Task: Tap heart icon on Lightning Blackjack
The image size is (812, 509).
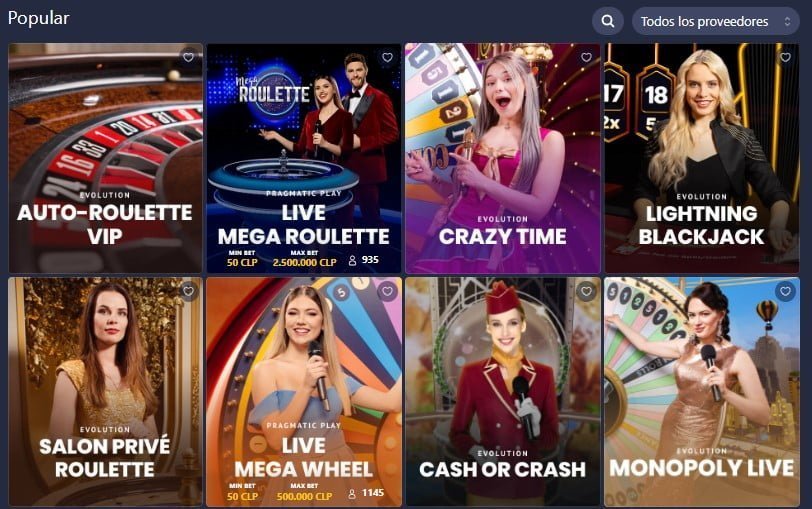Action: click(786, 57)
